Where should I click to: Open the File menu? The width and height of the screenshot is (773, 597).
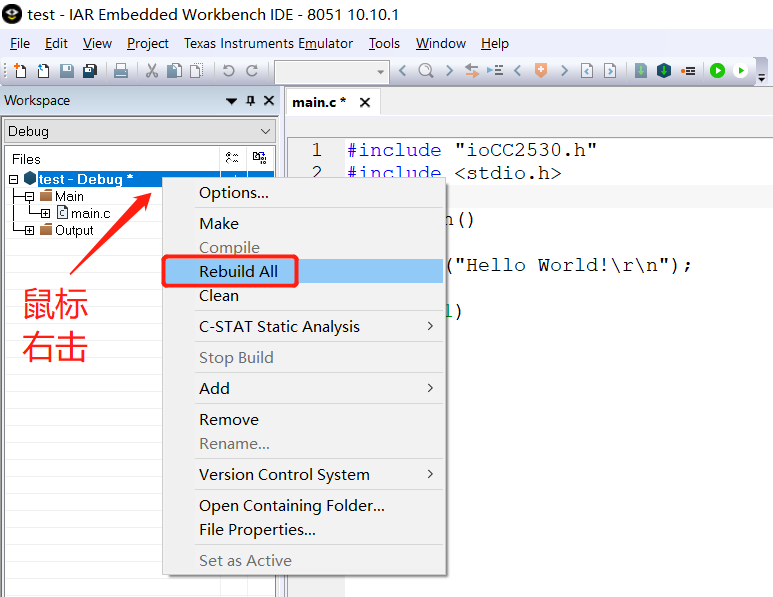tap(20, 43)
